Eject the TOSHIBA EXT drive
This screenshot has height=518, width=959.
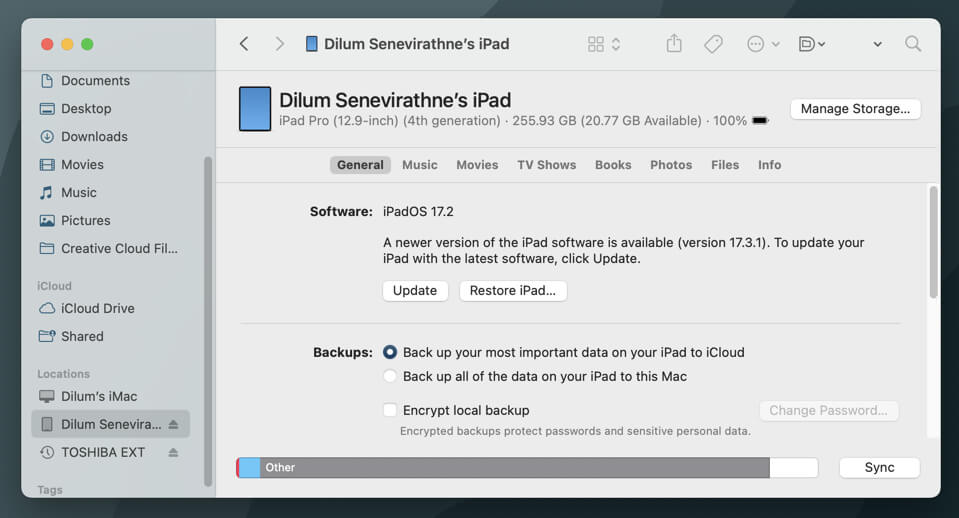tap(173, 453)
